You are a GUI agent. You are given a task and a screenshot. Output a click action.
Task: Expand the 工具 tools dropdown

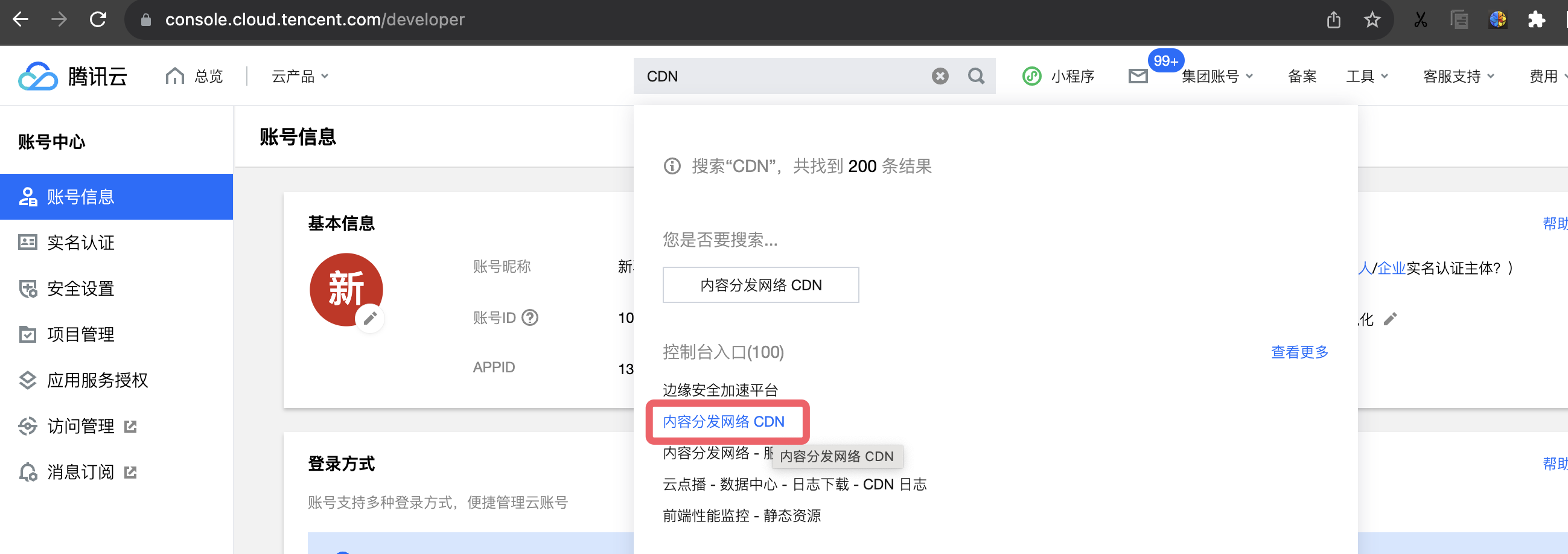1366,76
